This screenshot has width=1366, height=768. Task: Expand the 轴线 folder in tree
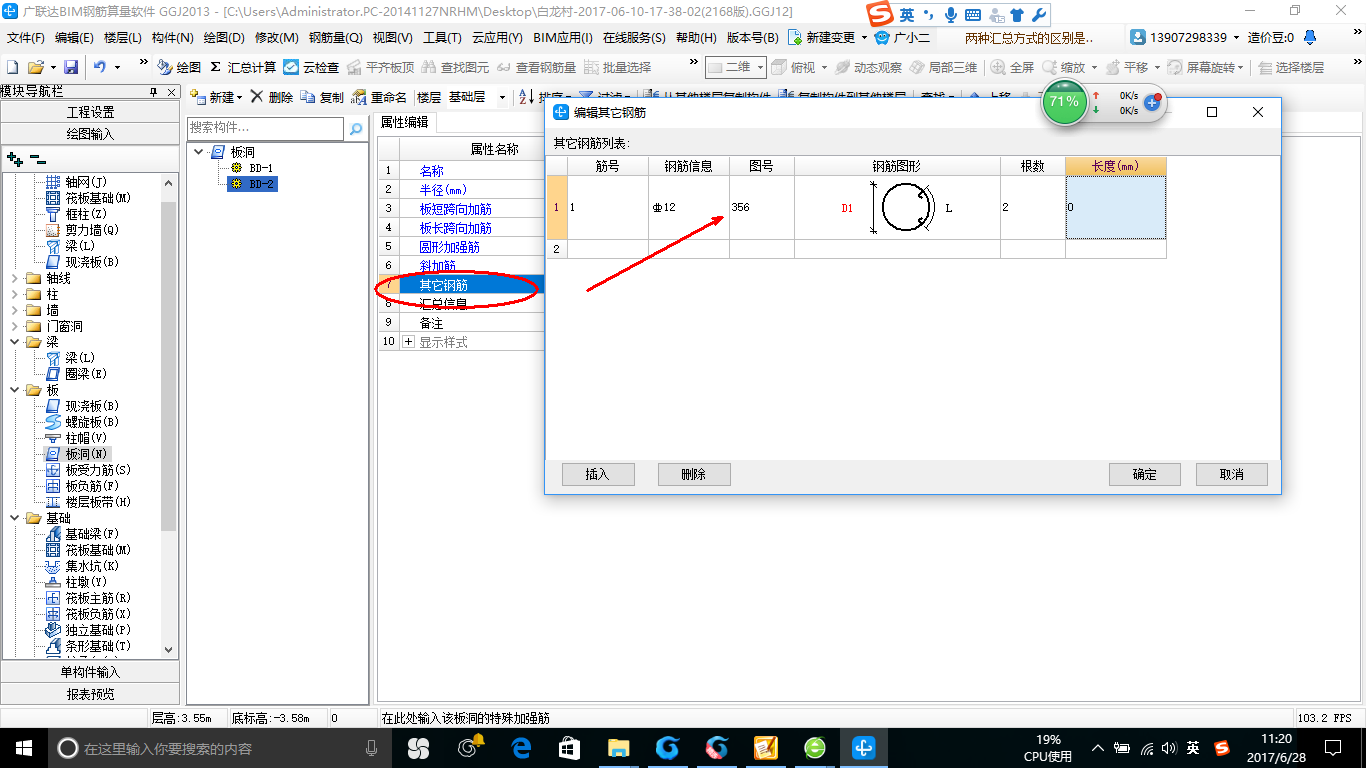coord(14,278)
